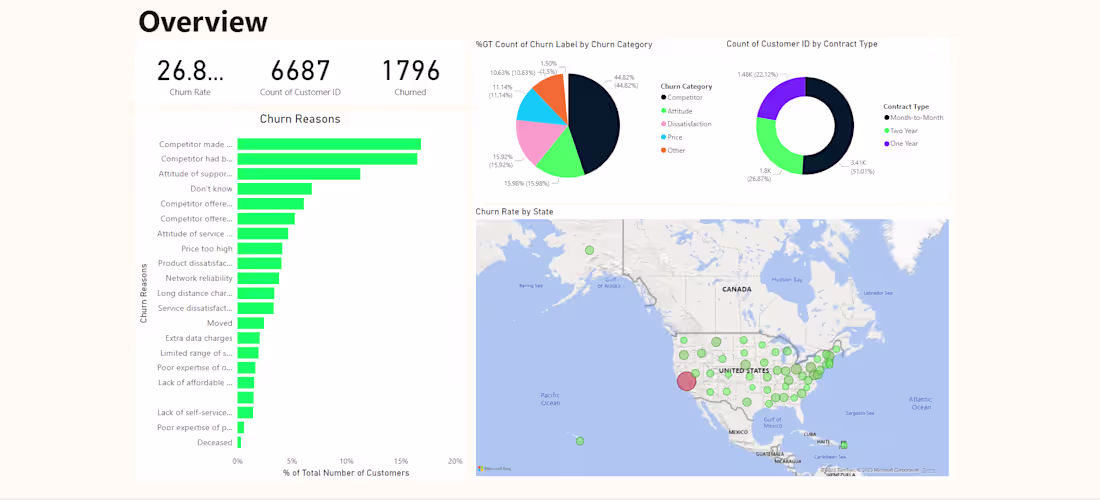The height and width of the screenshot is (500, 1100).
Task: Select Two Year contract legend entry
Action: [901, 130]
